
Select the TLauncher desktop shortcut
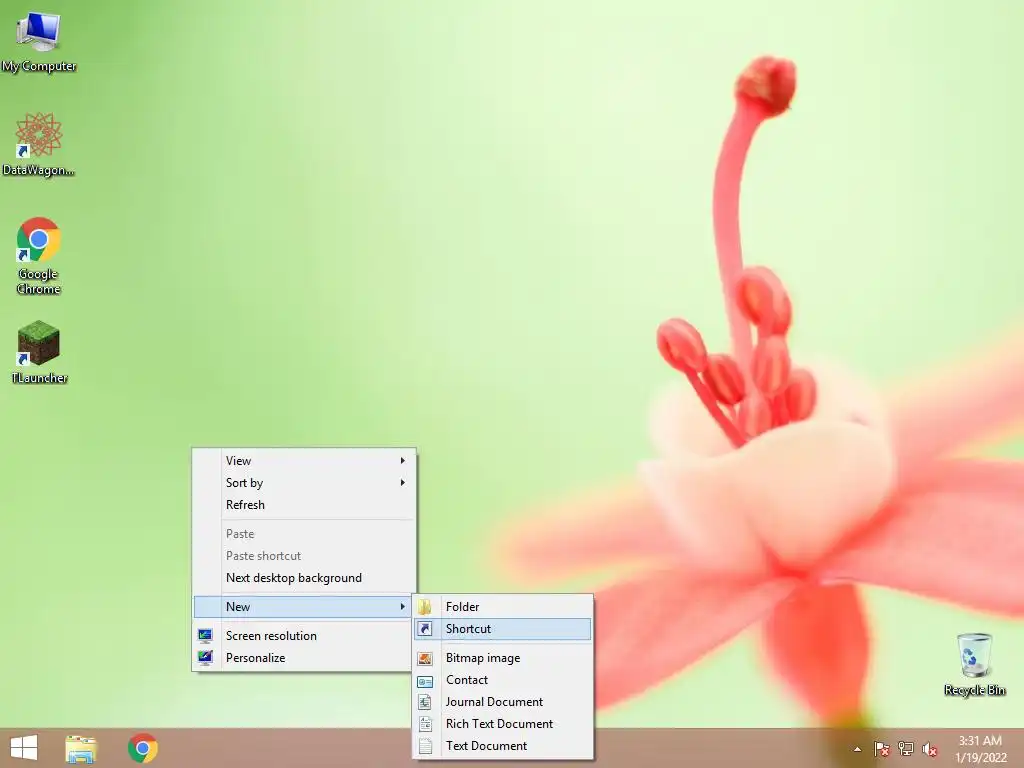tap(39, 351)
